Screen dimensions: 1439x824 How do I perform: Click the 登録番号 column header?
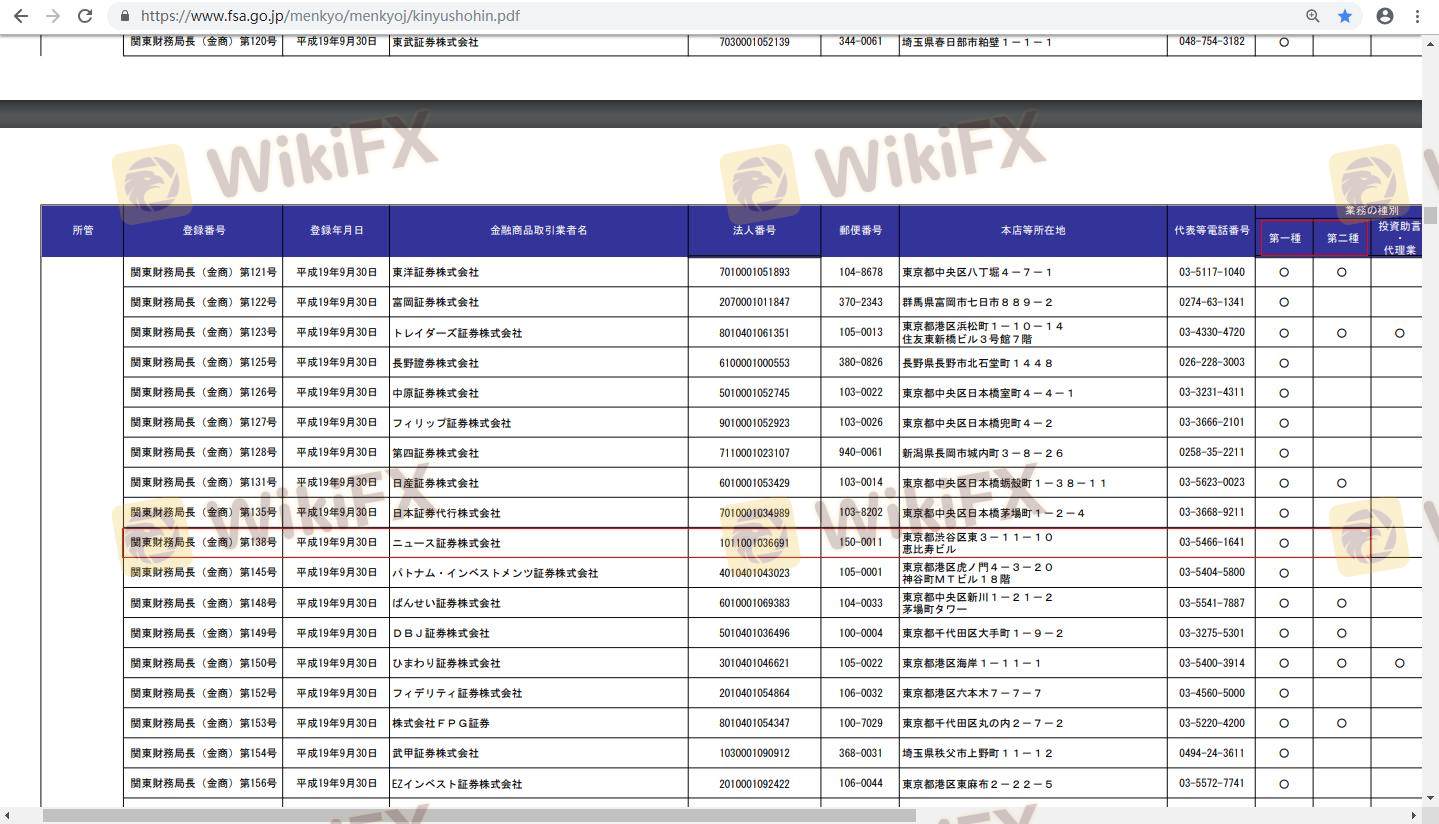click(203, 230)
